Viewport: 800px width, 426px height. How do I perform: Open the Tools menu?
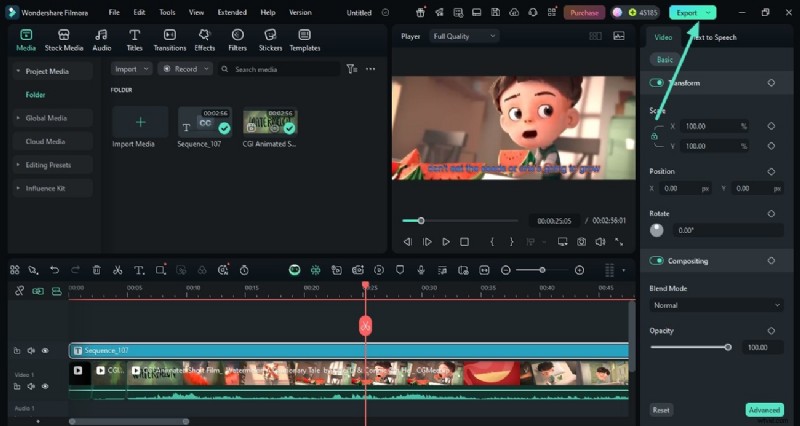coord(167,12)
